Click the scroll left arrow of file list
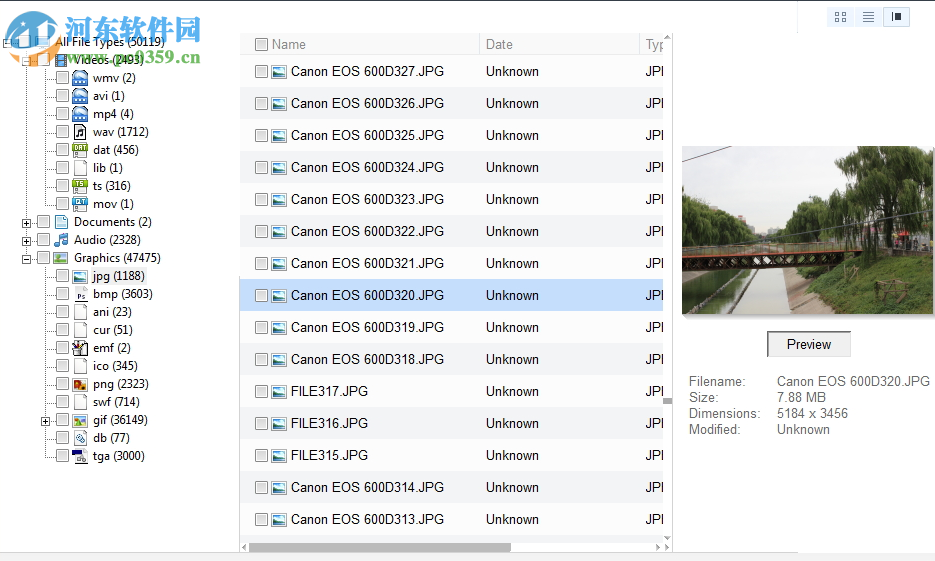 tap(244, 547)
